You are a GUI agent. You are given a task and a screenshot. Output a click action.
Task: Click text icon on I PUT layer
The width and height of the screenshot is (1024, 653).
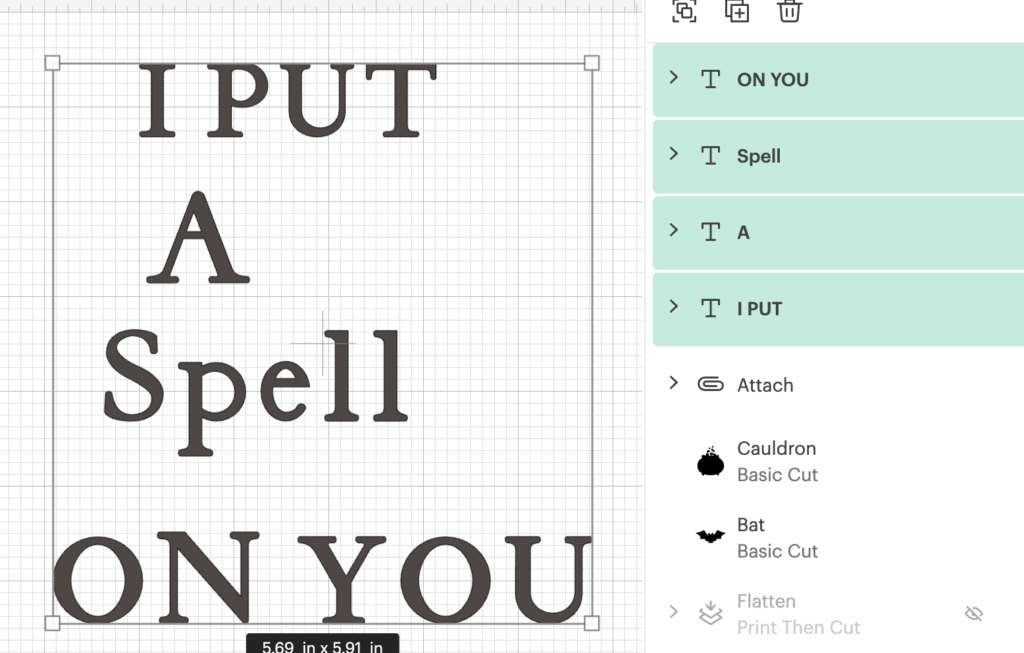(x=710, y=309)
